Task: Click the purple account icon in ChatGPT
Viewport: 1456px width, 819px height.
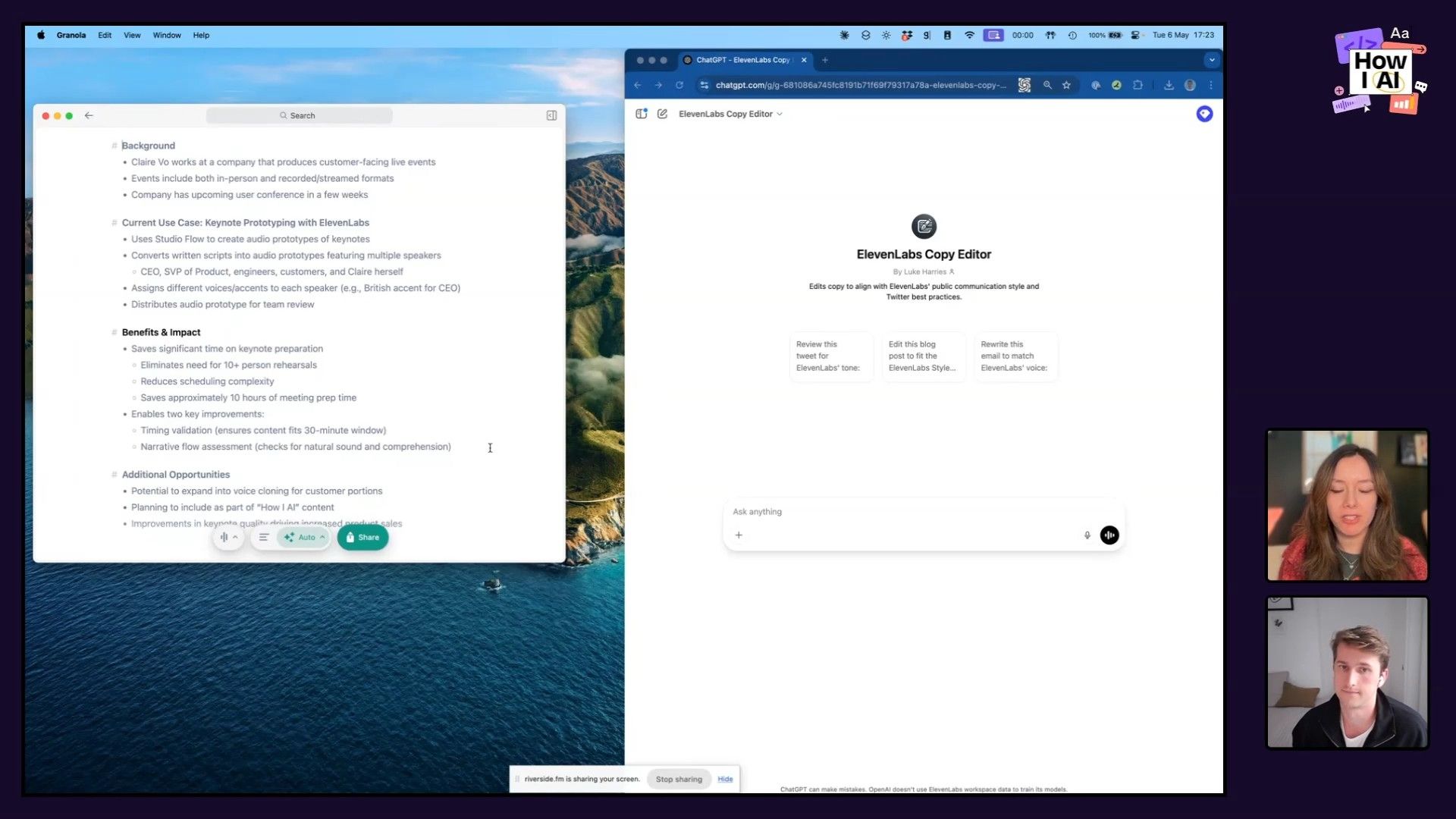Action: click(x=1204, y=114)
